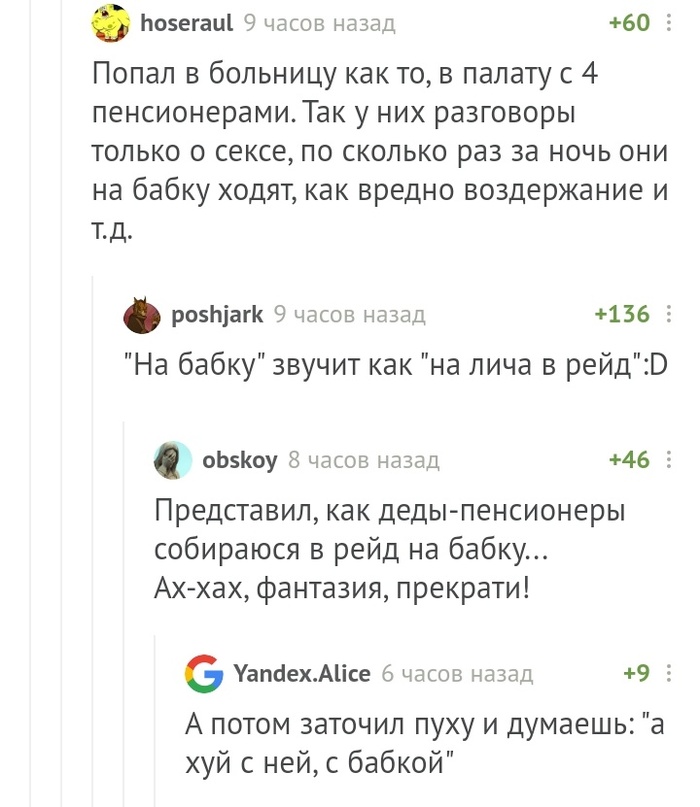700x807 pixels.
Task: Click the +46 rating on obskoy's comment
Action: (x=629, y=461)
